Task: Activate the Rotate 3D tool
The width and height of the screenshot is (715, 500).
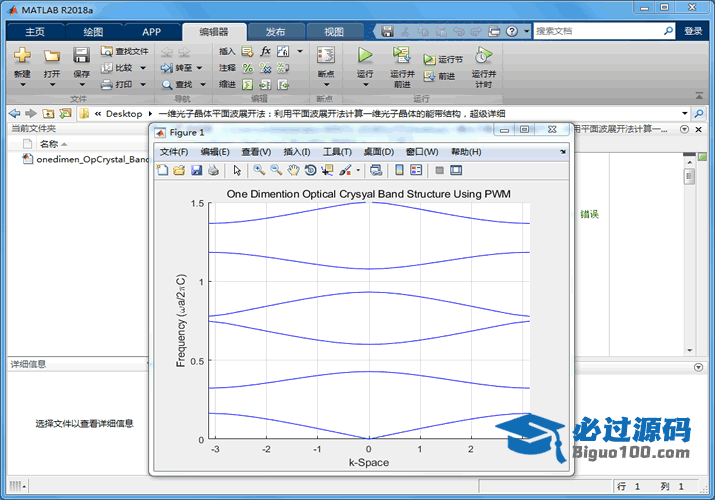Action: click(310, 170)
